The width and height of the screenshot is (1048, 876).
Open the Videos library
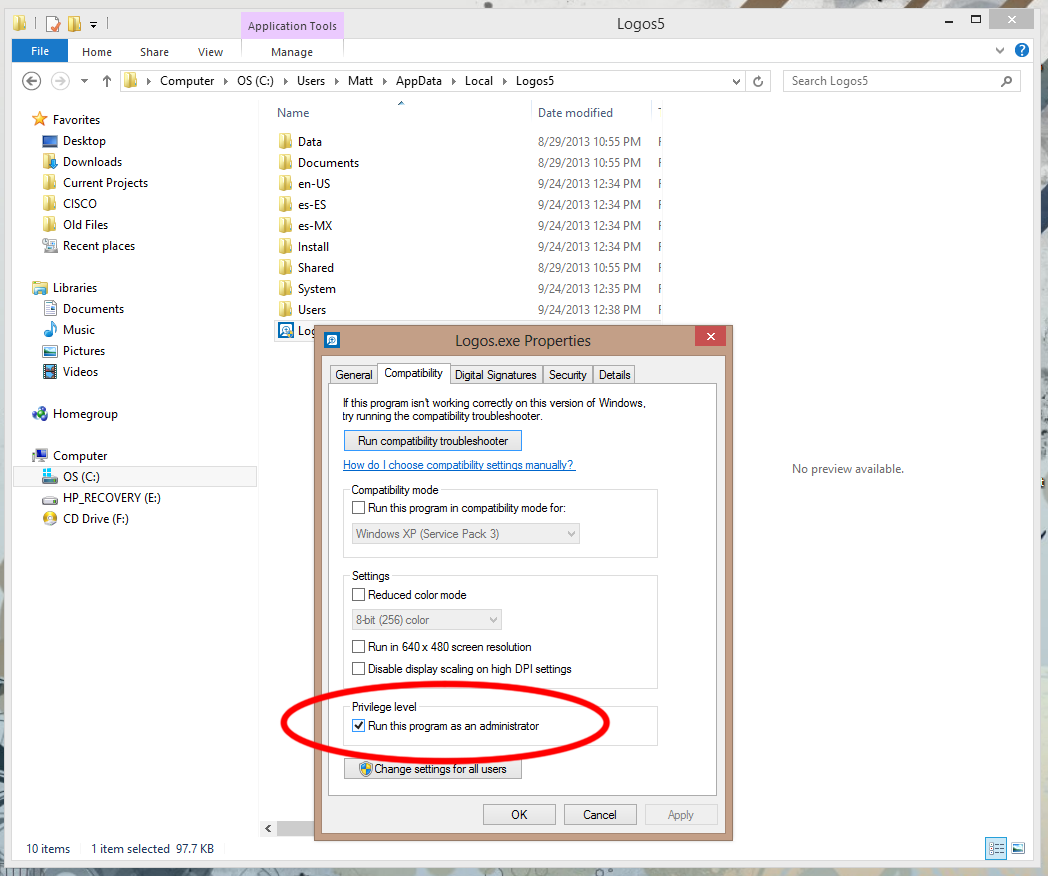tap(80, 372)
